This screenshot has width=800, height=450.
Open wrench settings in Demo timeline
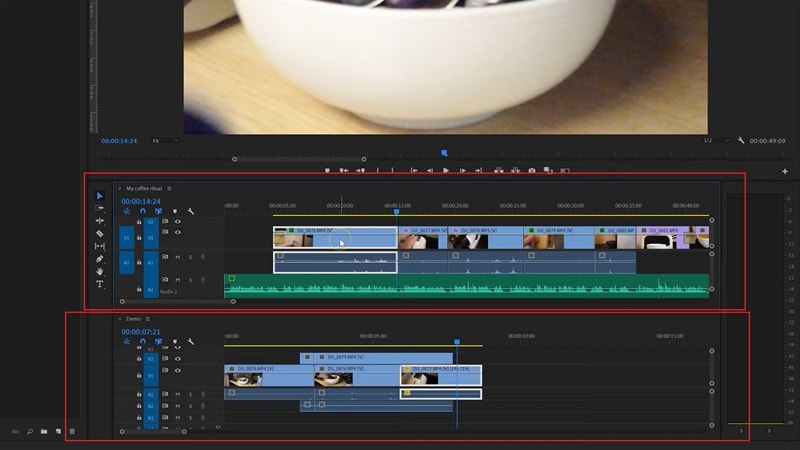191,341
